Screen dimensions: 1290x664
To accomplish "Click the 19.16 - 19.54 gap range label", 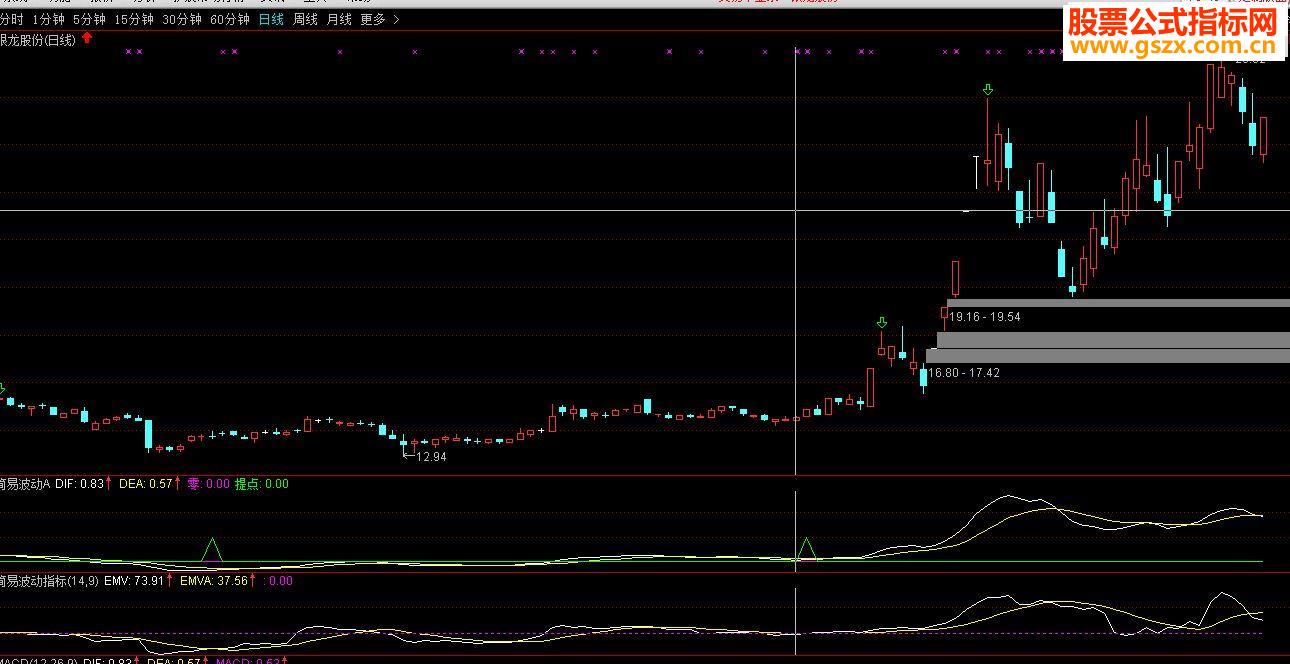I will pyautogui.click(x=985, y=317).
